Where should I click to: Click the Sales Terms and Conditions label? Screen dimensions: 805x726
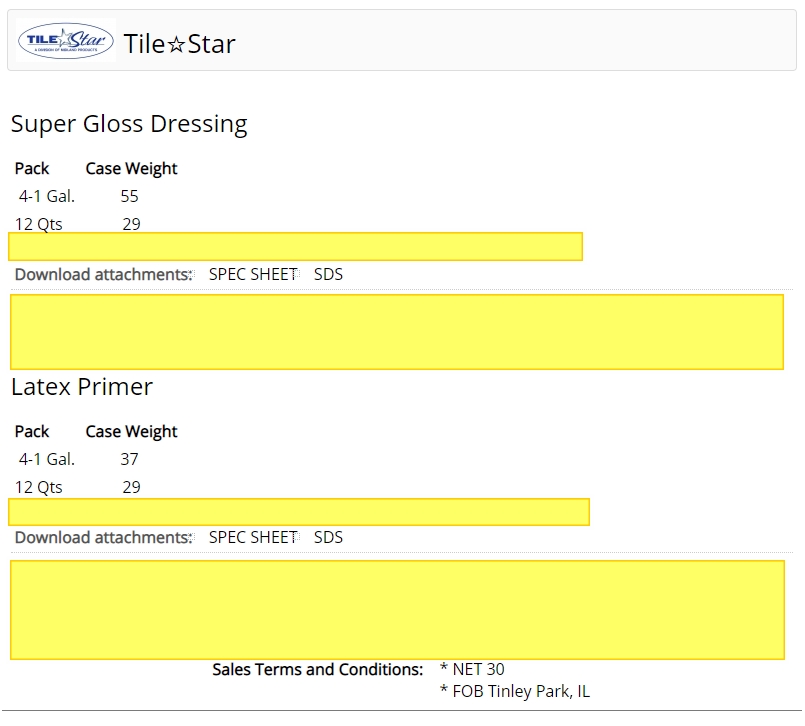pyautogui.click(x=318, y=670)
